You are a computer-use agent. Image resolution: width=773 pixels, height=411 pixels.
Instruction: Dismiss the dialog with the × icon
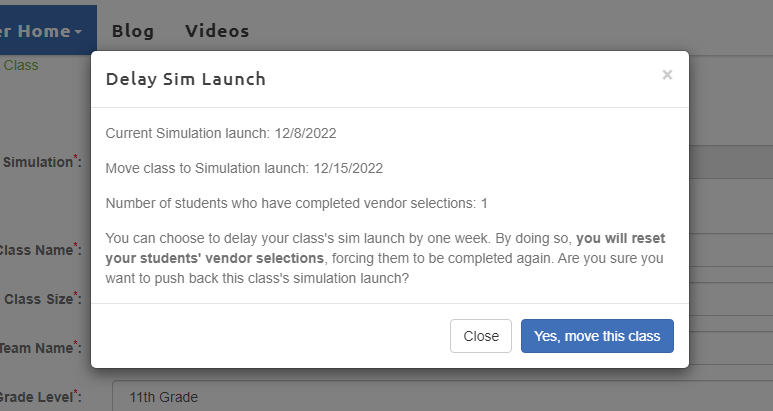667,75
